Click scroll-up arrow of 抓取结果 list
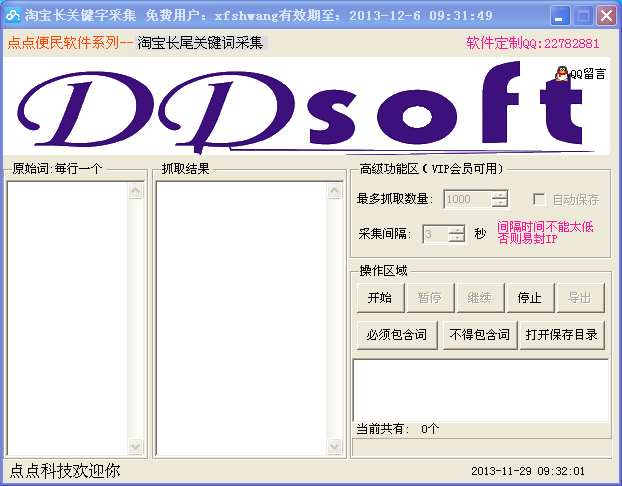Viewport: 622px width, 486px height. 335,190
